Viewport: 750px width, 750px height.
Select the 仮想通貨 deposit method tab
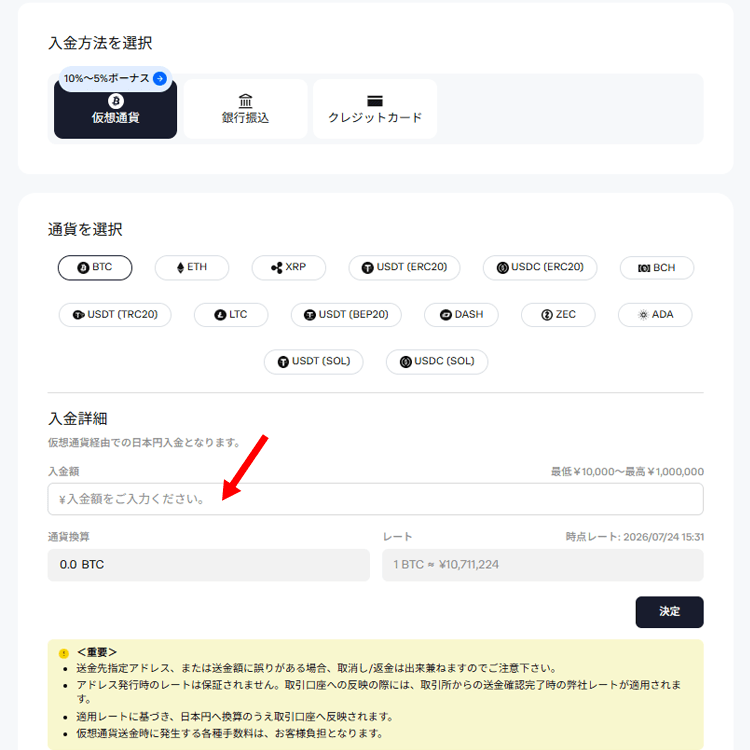(115, 110)
